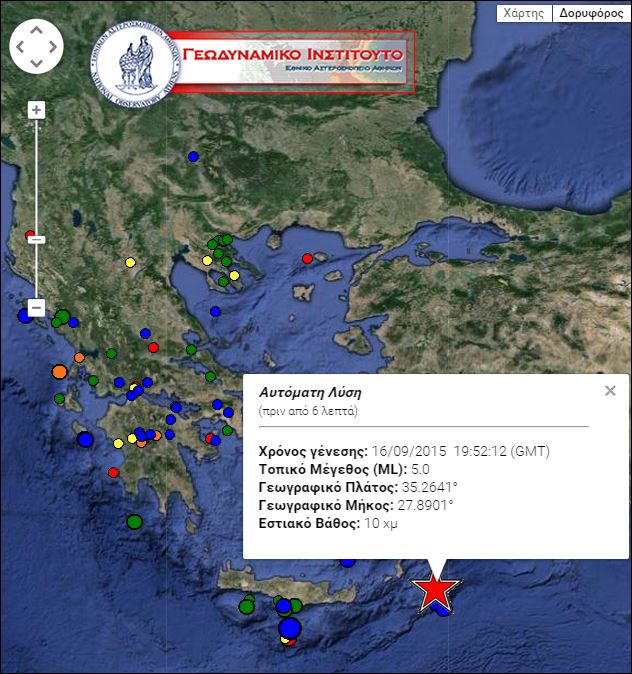Click the National Observatory round emblem
The image size is (632, 674).
point(135,64)
